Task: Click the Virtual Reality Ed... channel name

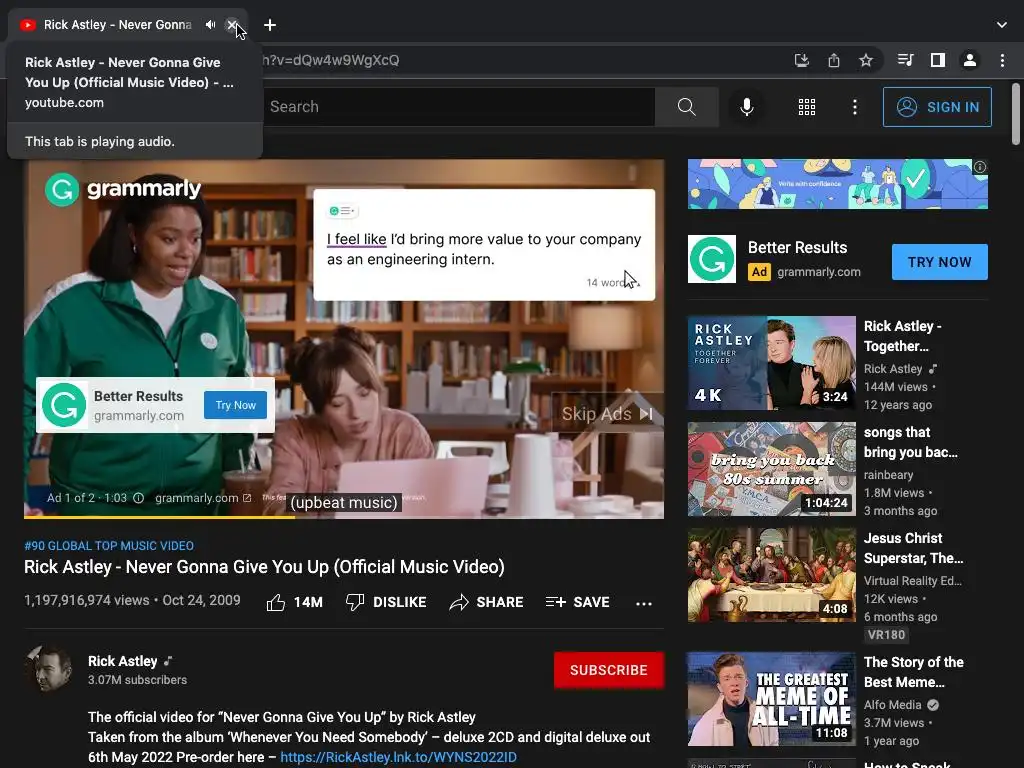Action: coord(912,581)
